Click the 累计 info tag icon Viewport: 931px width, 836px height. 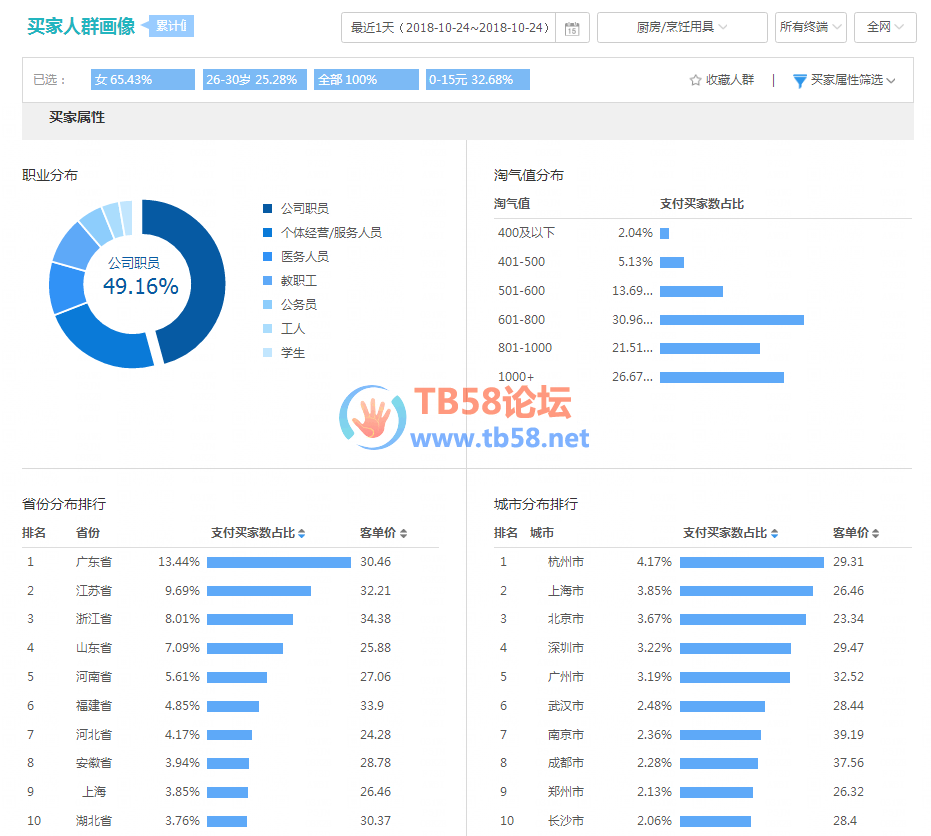[x=171, y=26]
